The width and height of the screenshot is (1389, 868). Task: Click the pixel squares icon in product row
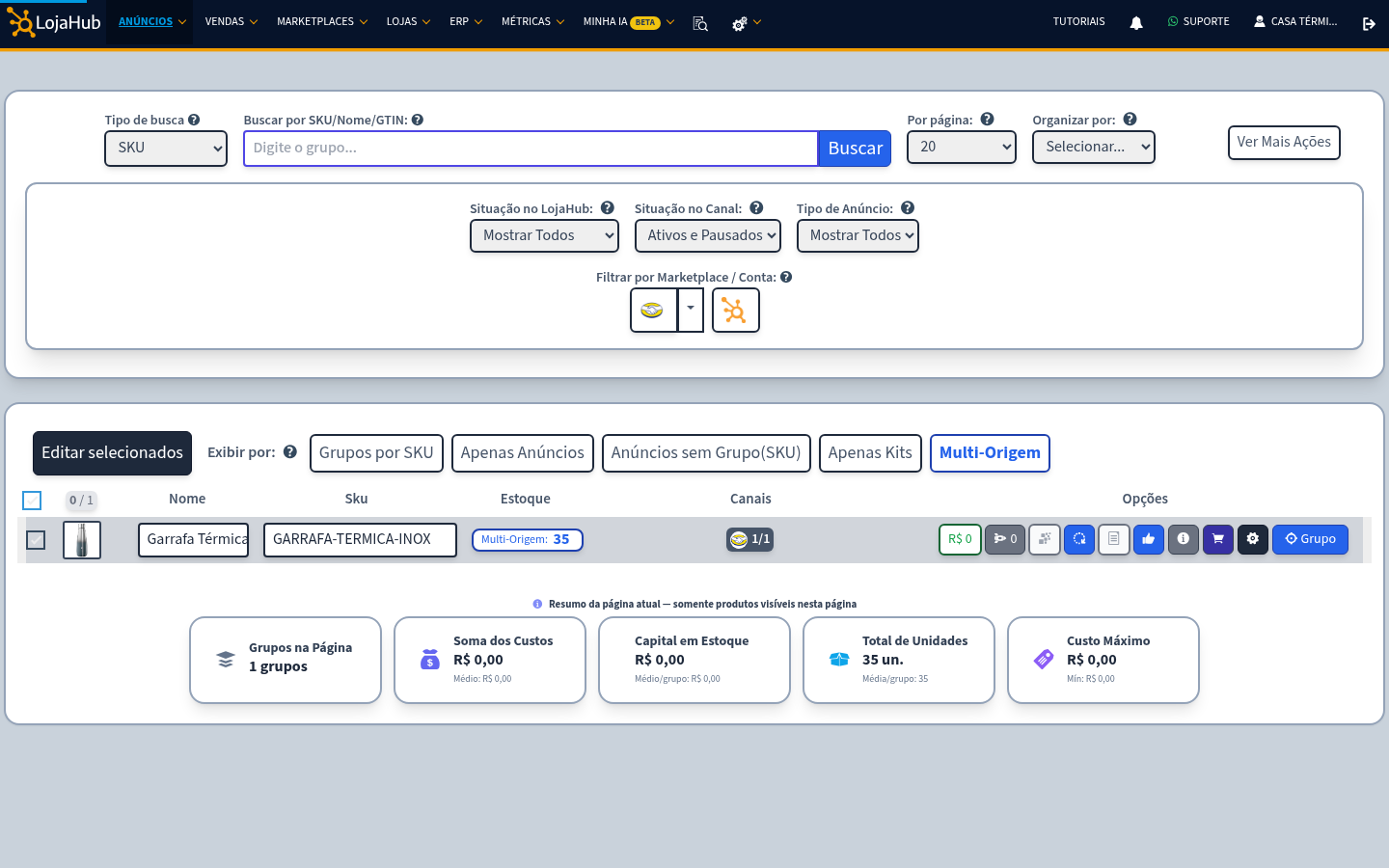tap(1045, 539)
